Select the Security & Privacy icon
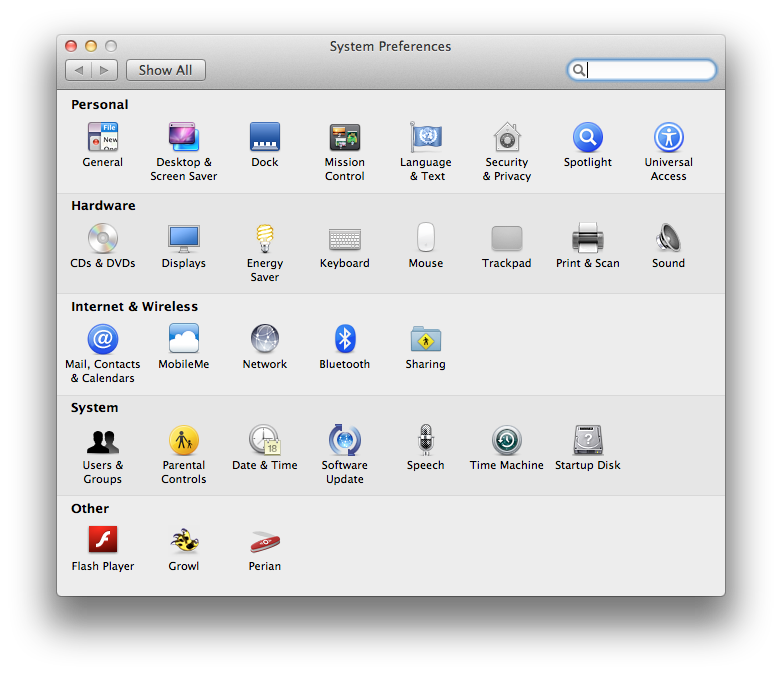 pyautogui.click(x=507, y=138)
